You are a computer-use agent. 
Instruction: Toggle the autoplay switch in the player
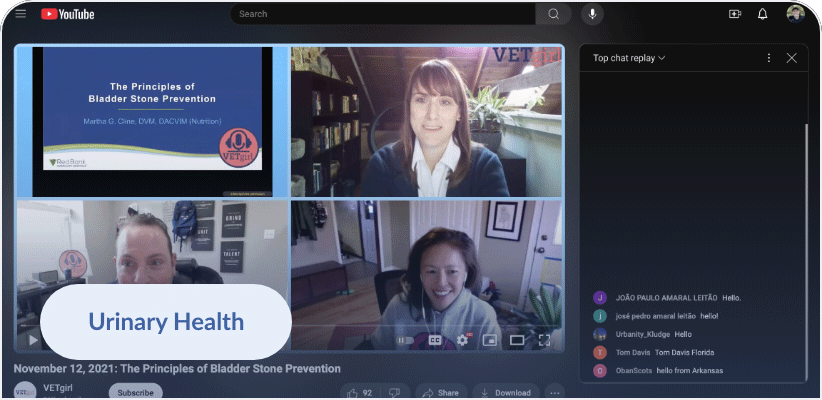click(x=406, y=340)
